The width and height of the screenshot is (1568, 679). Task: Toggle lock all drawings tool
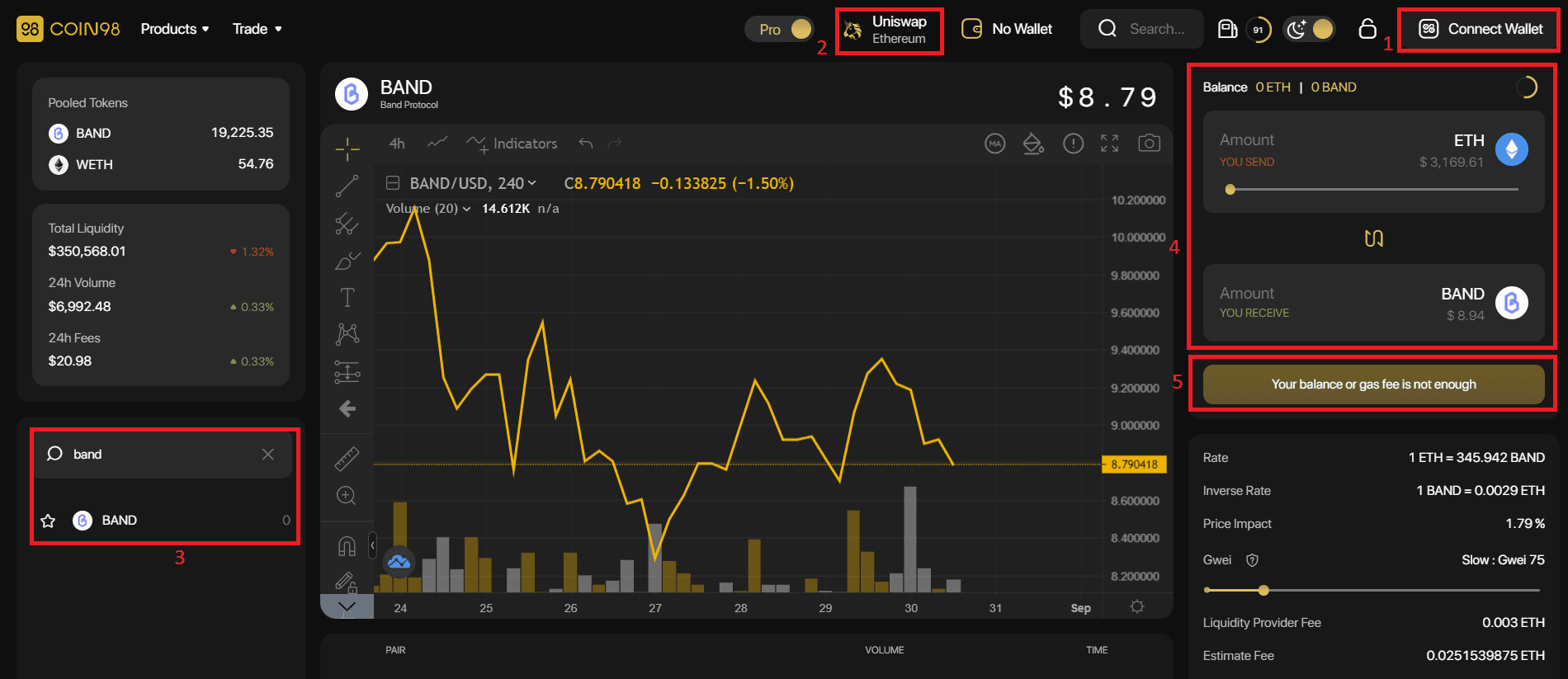[x=347, y=582]
